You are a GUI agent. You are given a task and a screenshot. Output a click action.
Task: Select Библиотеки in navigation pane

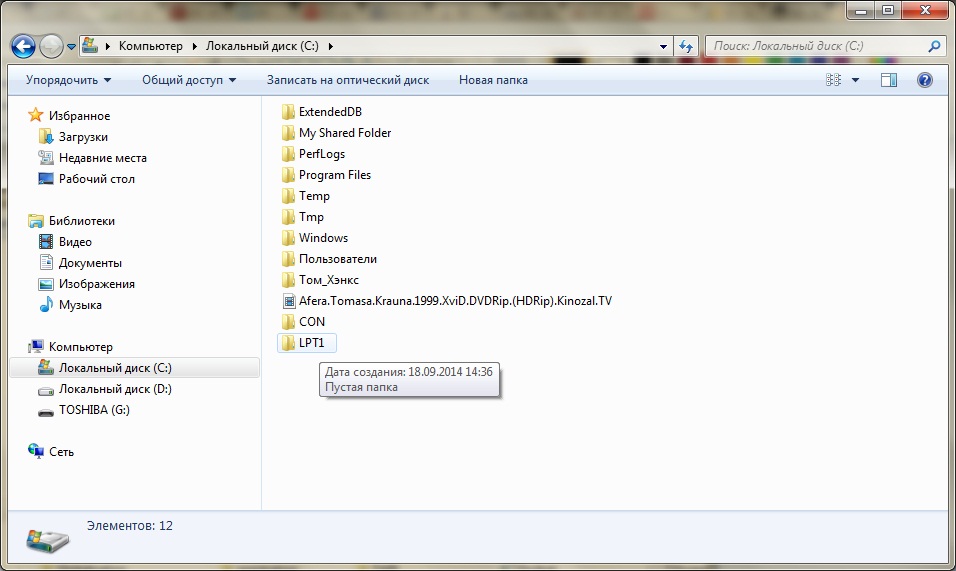[x=82, y=221]
